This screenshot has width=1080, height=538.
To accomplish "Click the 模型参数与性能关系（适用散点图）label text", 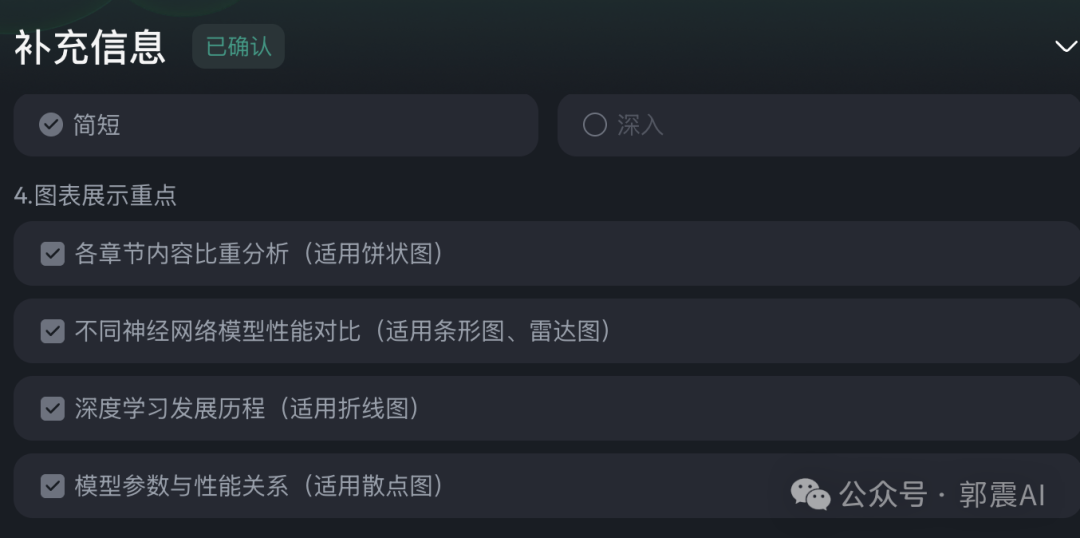I will point(259,486).
